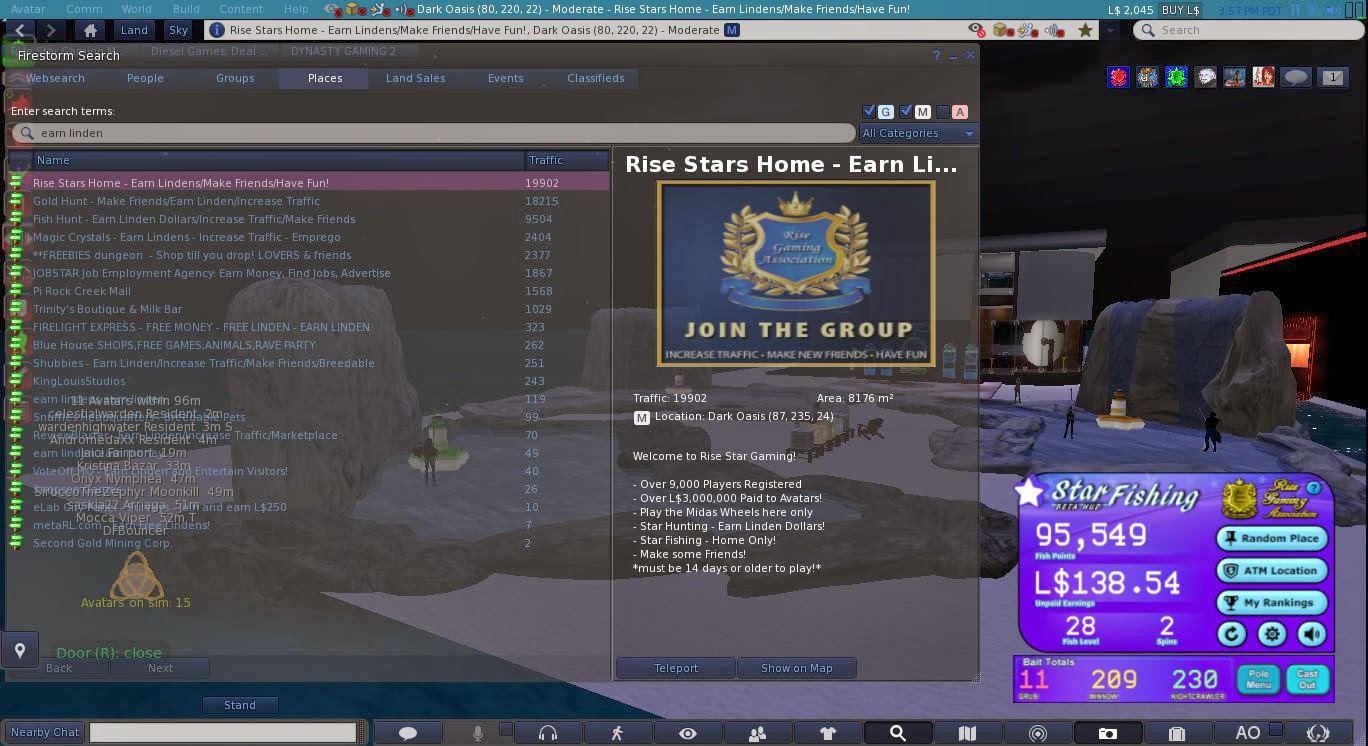Open the notifications envelope chiclet
Viewport: 1368px width, 746px height.
1332,77
